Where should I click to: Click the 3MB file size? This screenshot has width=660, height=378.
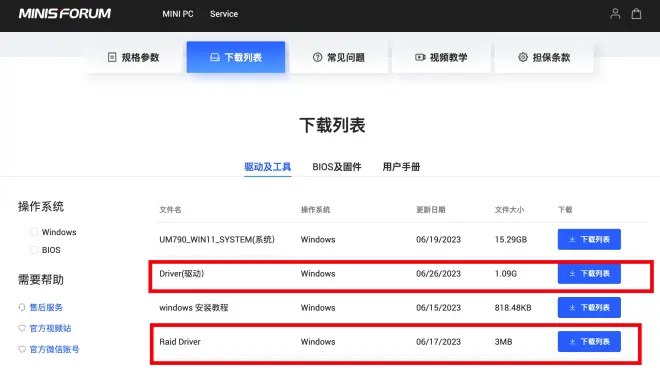pos(503,342)
